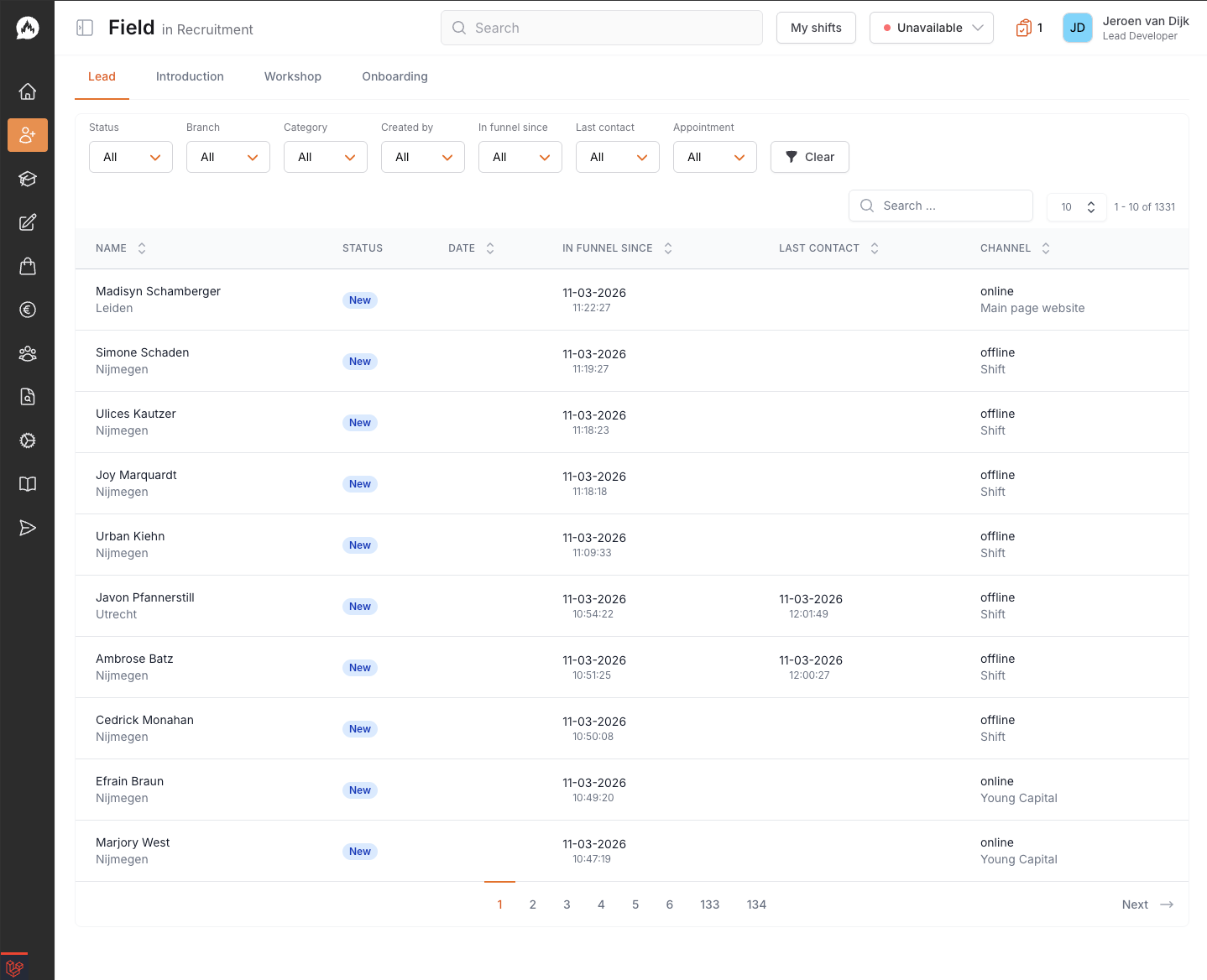Switch to the Onboarding tab
This screenshot has height=980, width=1207.
coord(394,76)
